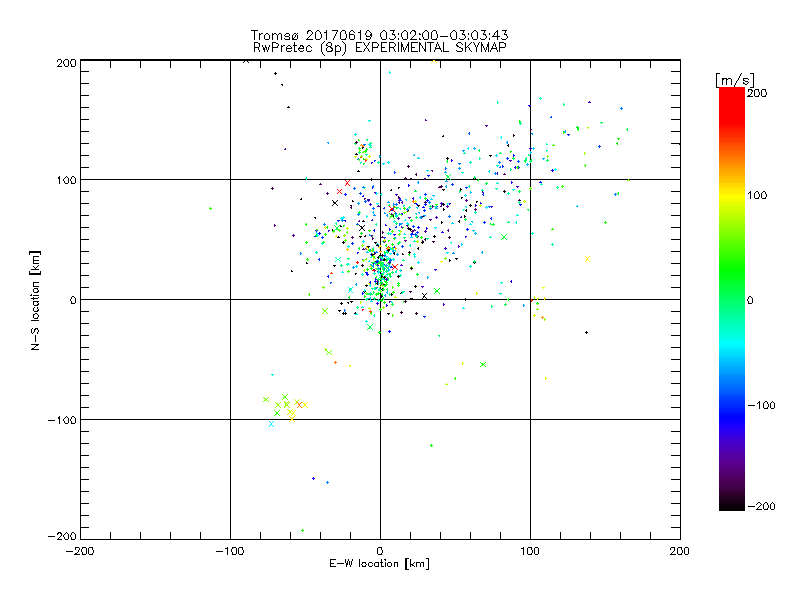Click the plot title 'Tromsø 20170619 03:02:00-03:03:43'
The height and width of the screenshot is (600, 800).
pyautogui.click(x=379, y=35)
